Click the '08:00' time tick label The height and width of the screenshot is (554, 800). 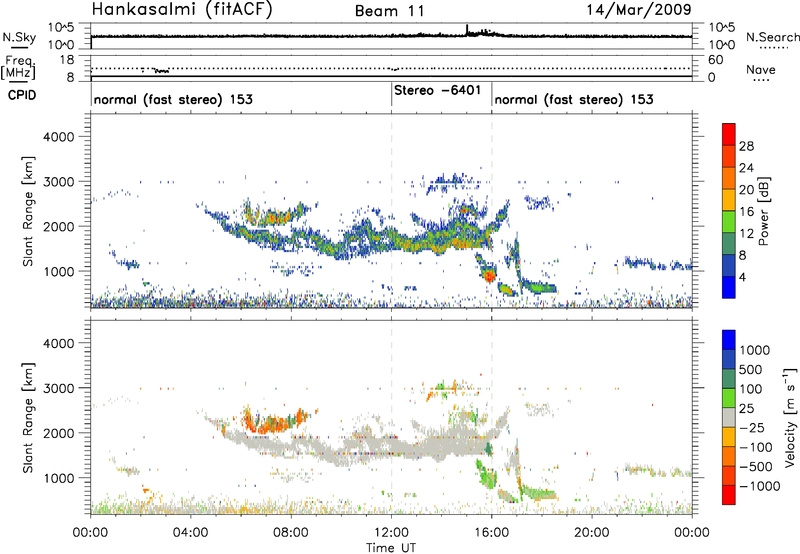click(x=291, y=533)
